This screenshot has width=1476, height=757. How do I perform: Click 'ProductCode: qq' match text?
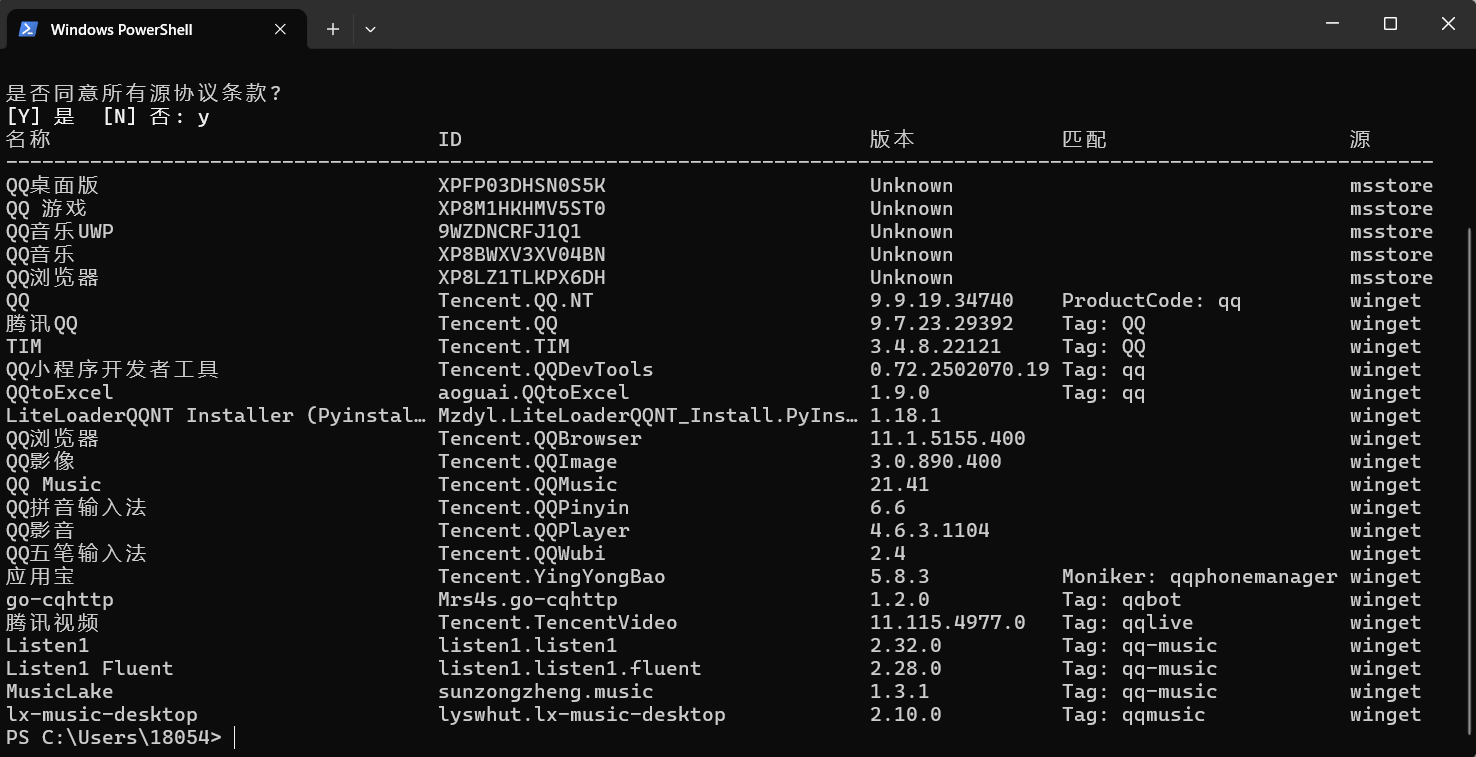pos(1152,300)
